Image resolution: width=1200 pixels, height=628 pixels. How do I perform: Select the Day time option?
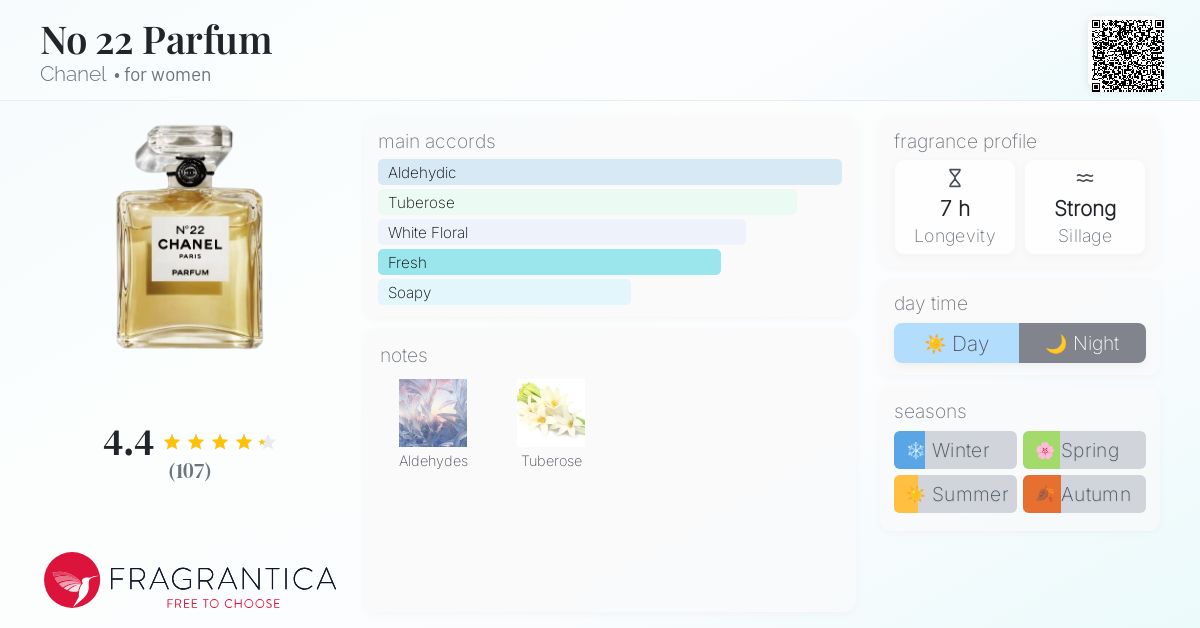(x=956, y=343)
